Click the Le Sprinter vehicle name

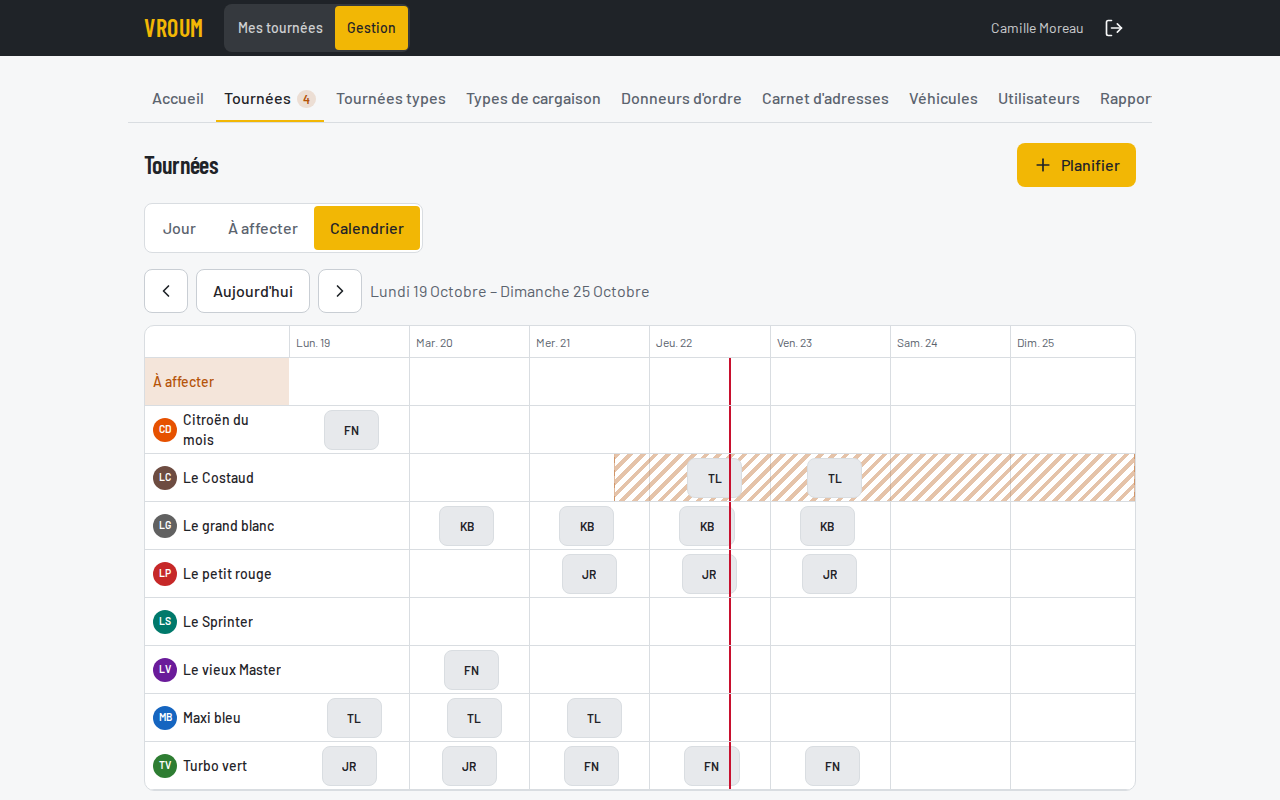(218, 622)
